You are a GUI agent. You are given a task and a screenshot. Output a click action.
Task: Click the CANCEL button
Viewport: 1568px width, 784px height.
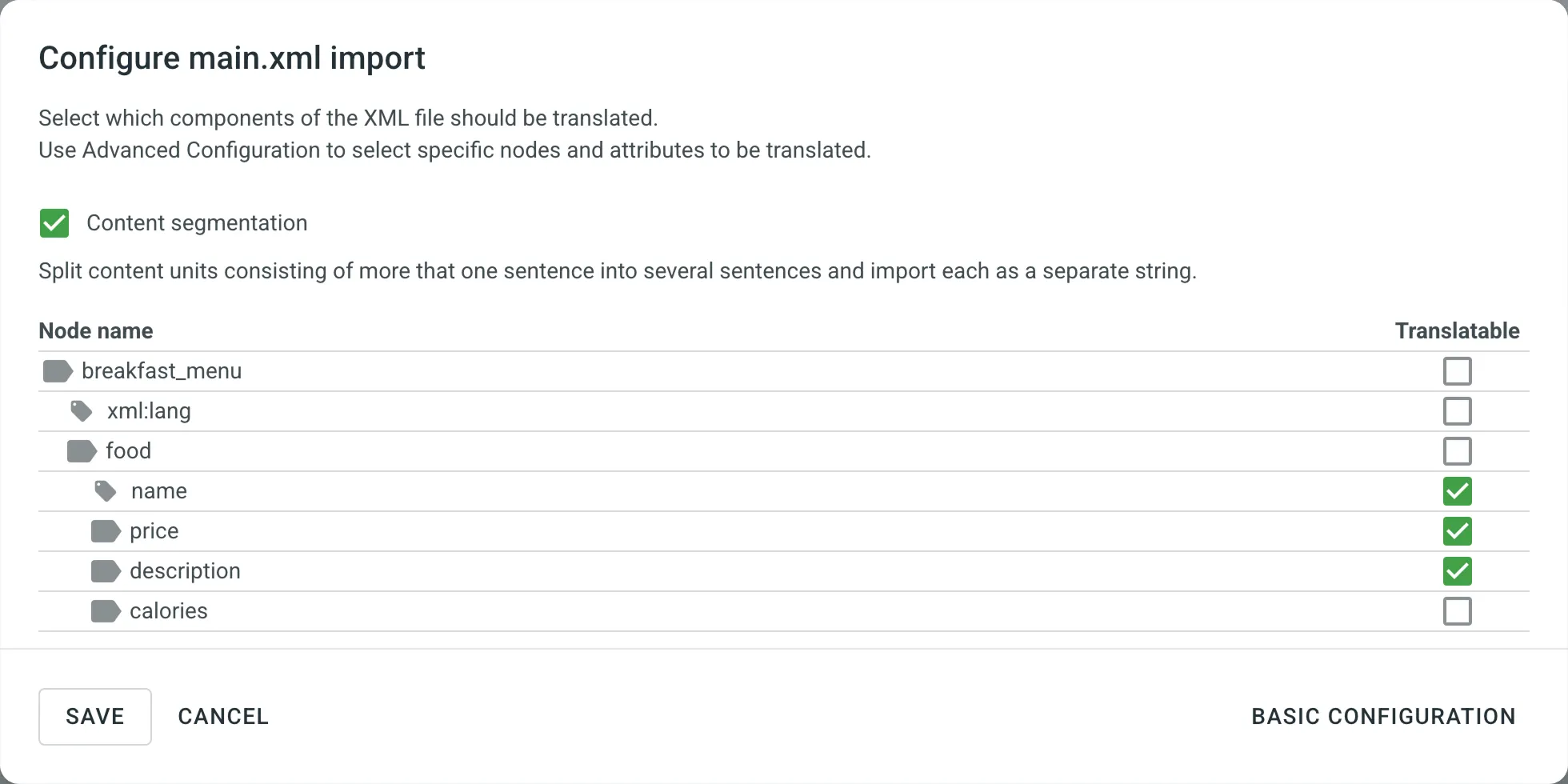pyautogui.click(x=224, y=716)
